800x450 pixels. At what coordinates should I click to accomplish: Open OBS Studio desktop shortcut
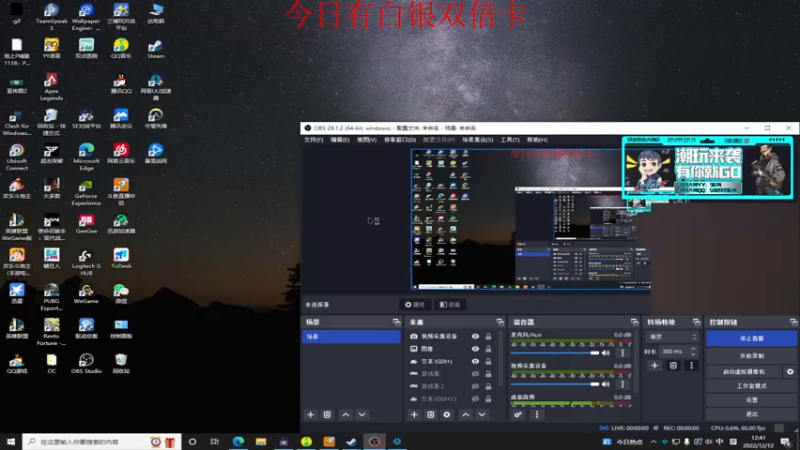pyautogui.click(x=86, y=363)
